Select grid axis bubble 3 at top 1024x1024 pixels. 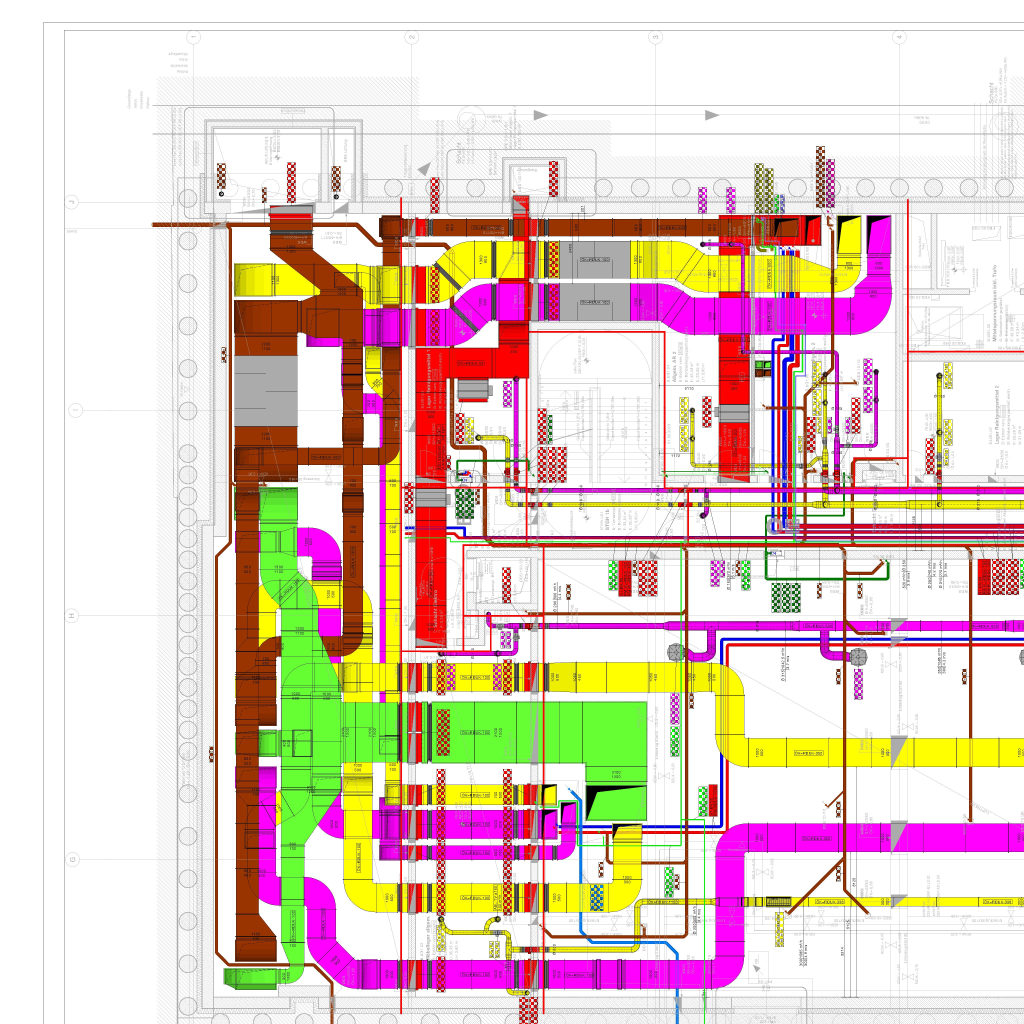(656, 37)
